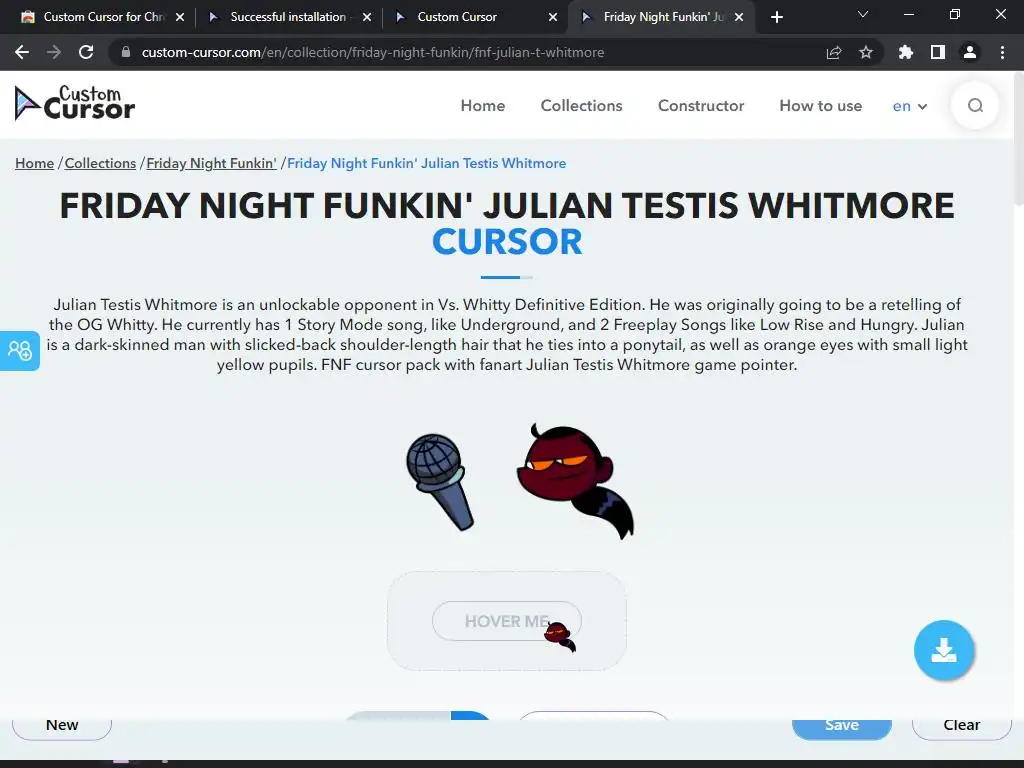Click the microphone cursor image
Image resolution: width=1024 pixels, height=768 pixels.
coord(440,482)
